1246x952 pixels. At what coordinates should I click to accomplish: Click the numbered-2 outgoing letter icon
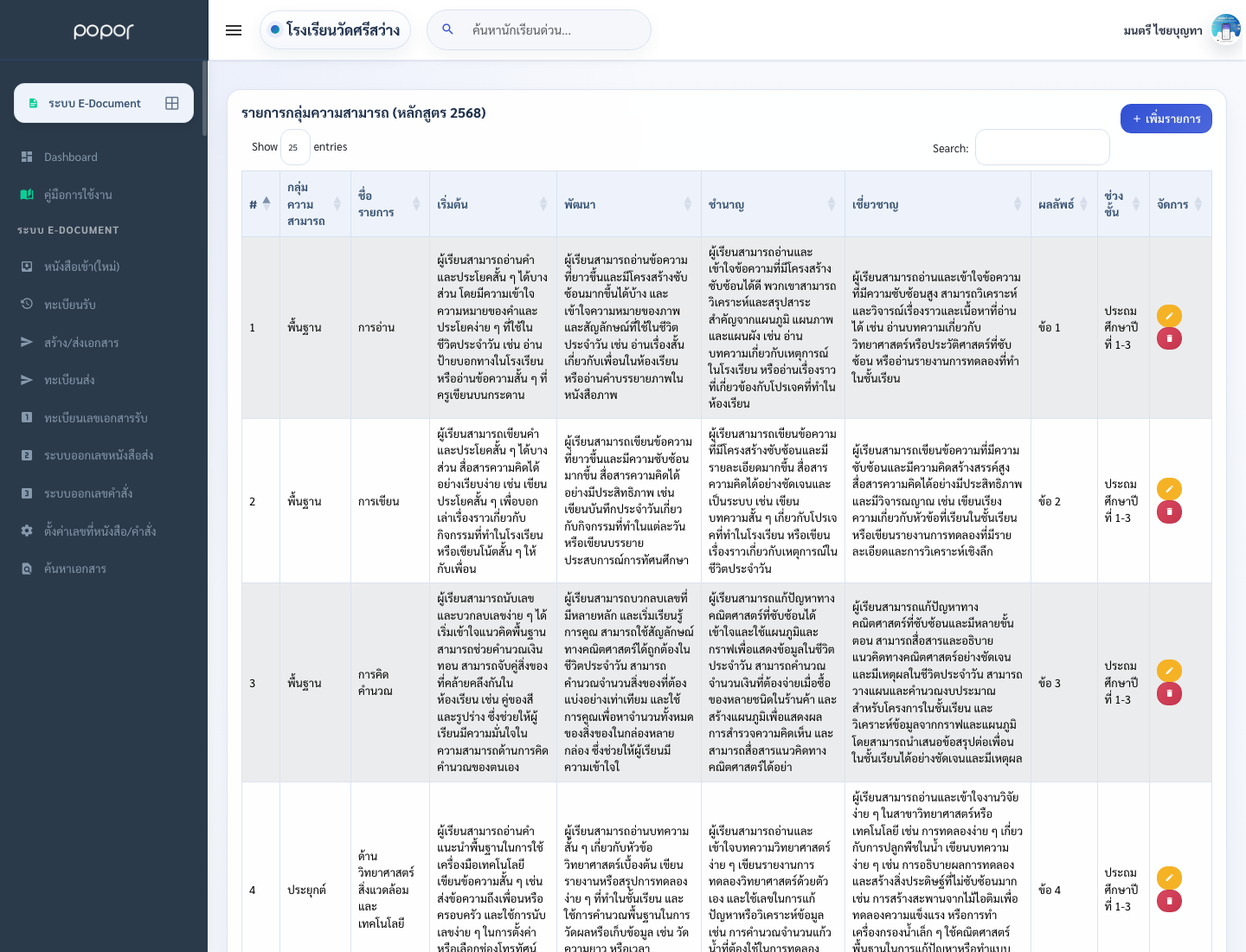pyautogui.click(x=27, y=455)
